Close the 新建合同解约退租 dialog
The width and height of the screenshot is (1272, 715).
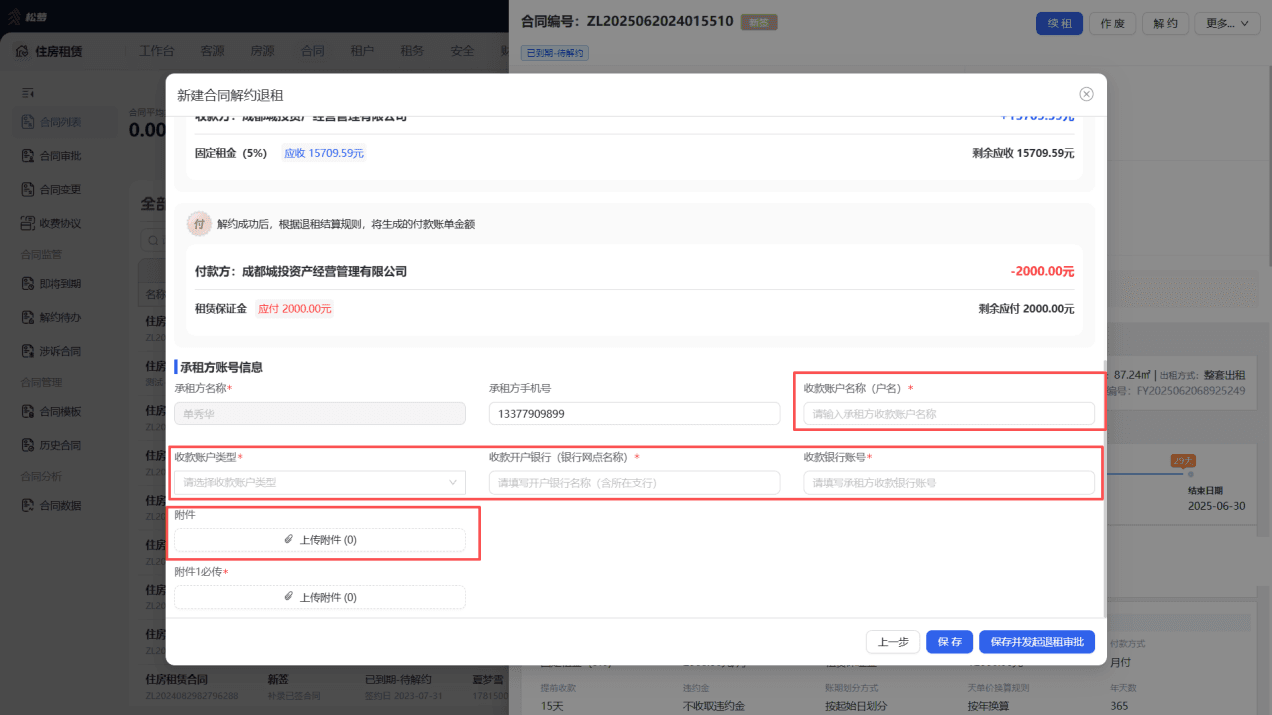point(1086,94)
